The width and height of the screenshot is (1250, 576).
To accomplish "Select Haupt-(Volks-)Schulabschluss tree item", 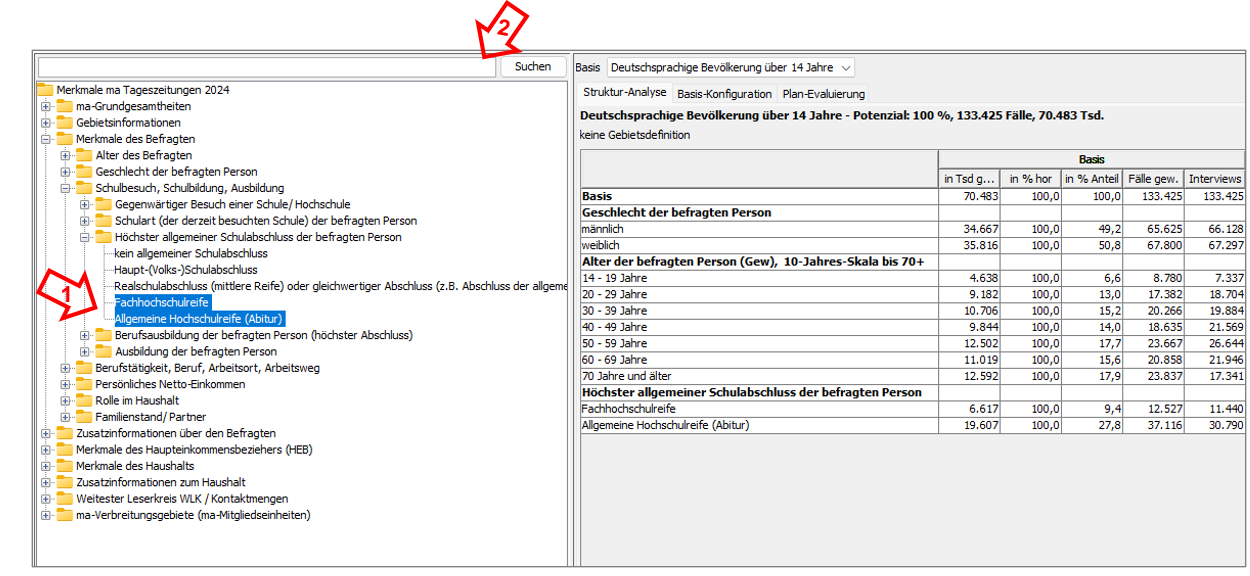I will point(186,270).
